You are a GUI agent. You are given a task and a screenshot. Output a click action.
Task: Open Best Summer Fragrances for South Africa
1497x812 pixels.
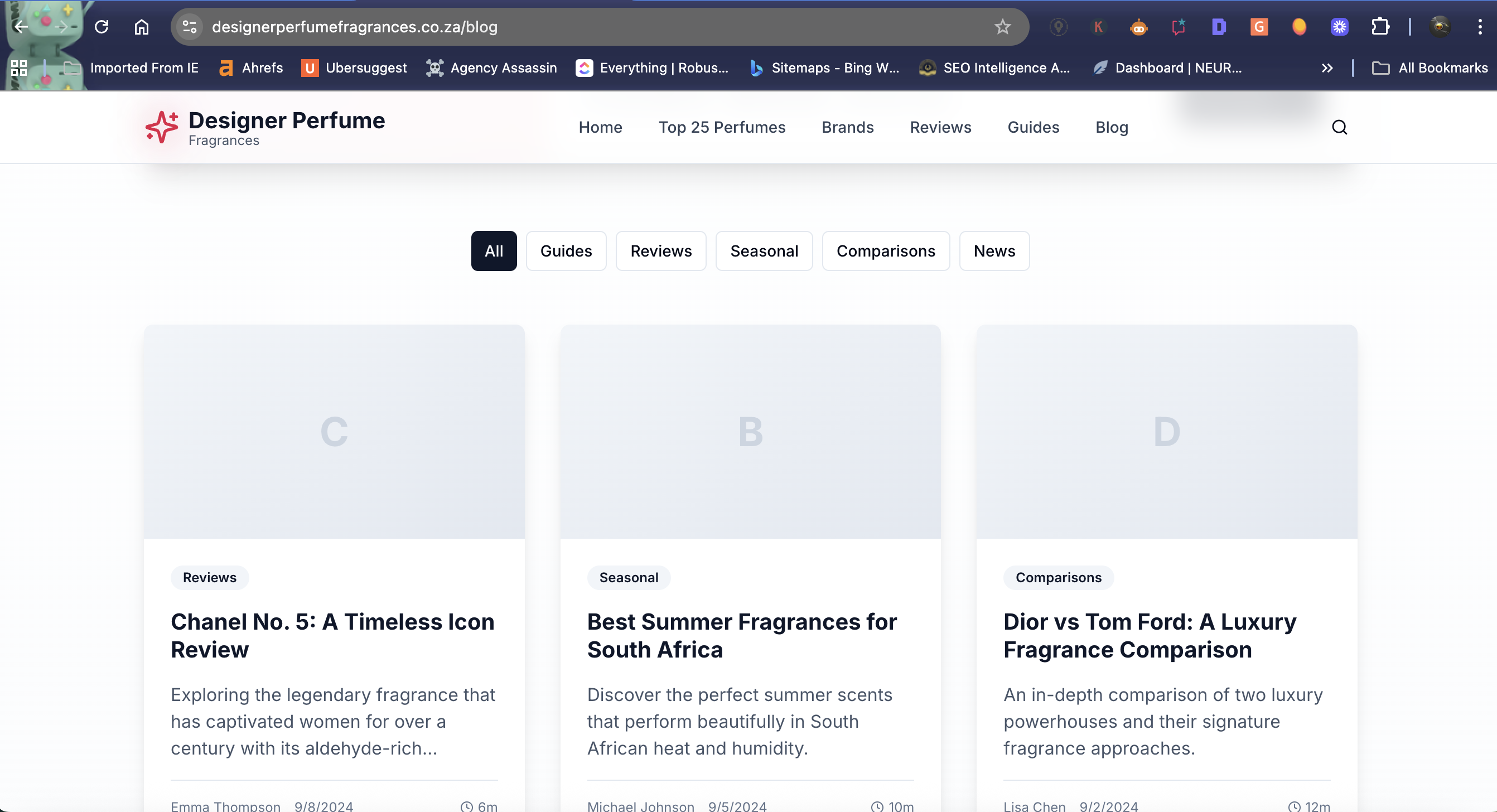(742, 635)
